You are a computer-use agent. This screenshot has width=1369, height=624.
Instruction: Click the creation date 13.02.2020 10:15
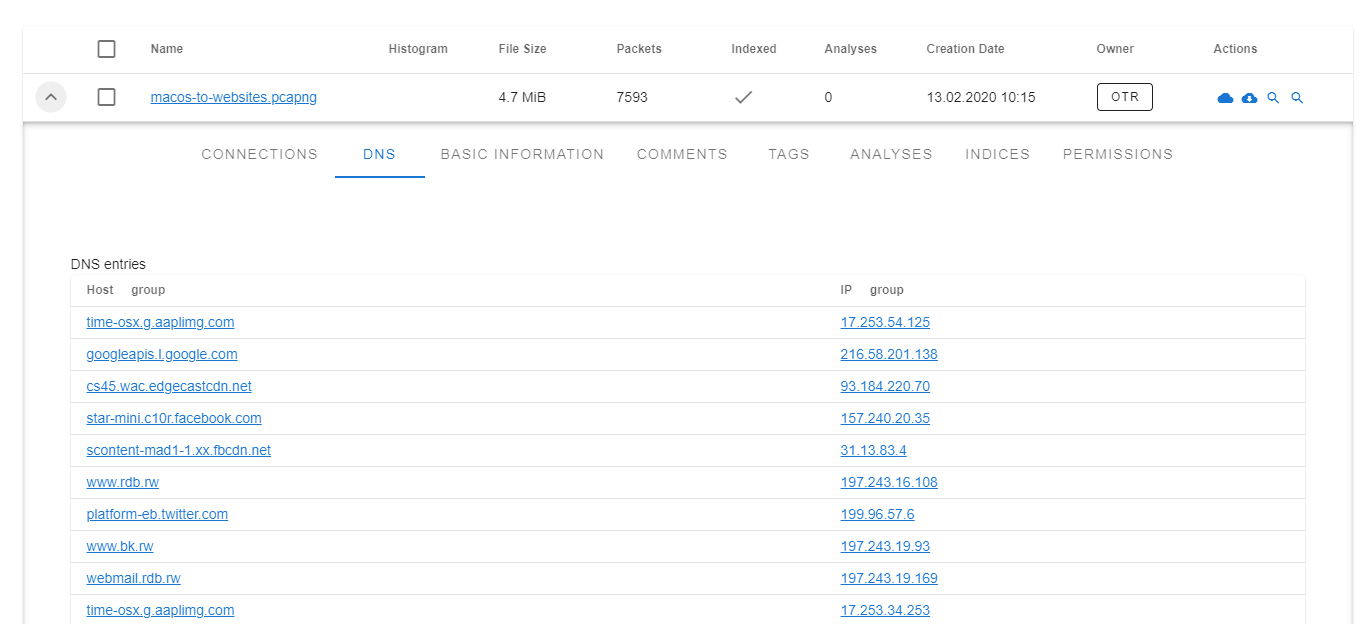[x=981, y=98]
